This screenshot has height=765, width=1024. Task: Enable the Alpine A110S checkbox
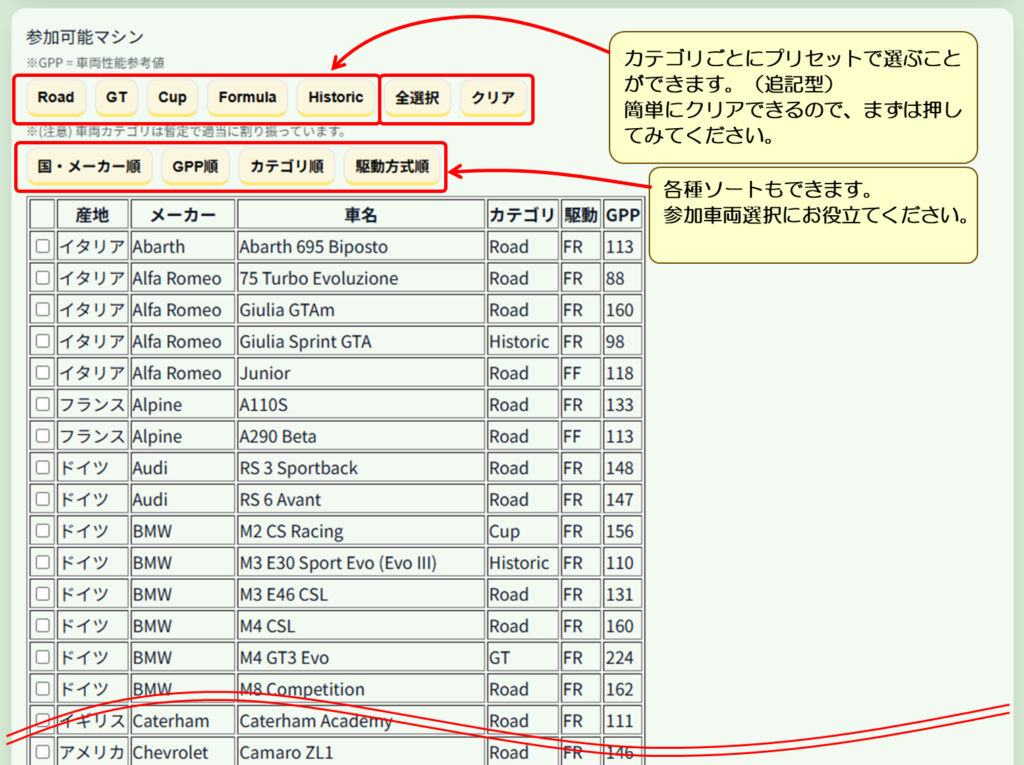pos(42,405)
